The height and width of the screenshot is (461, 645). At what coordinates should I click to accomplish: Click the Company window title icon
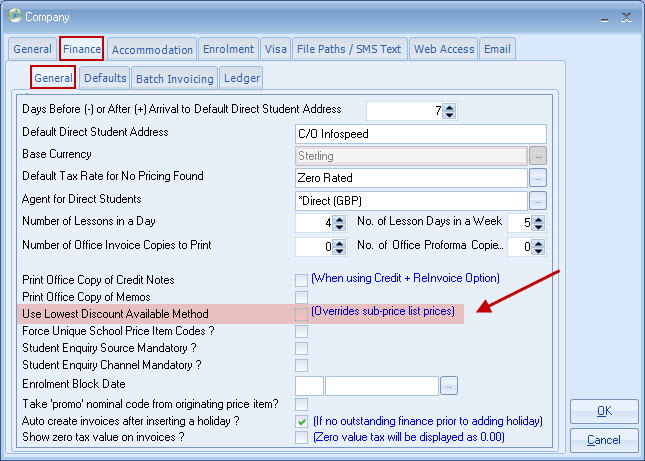[x=14, y=15]
